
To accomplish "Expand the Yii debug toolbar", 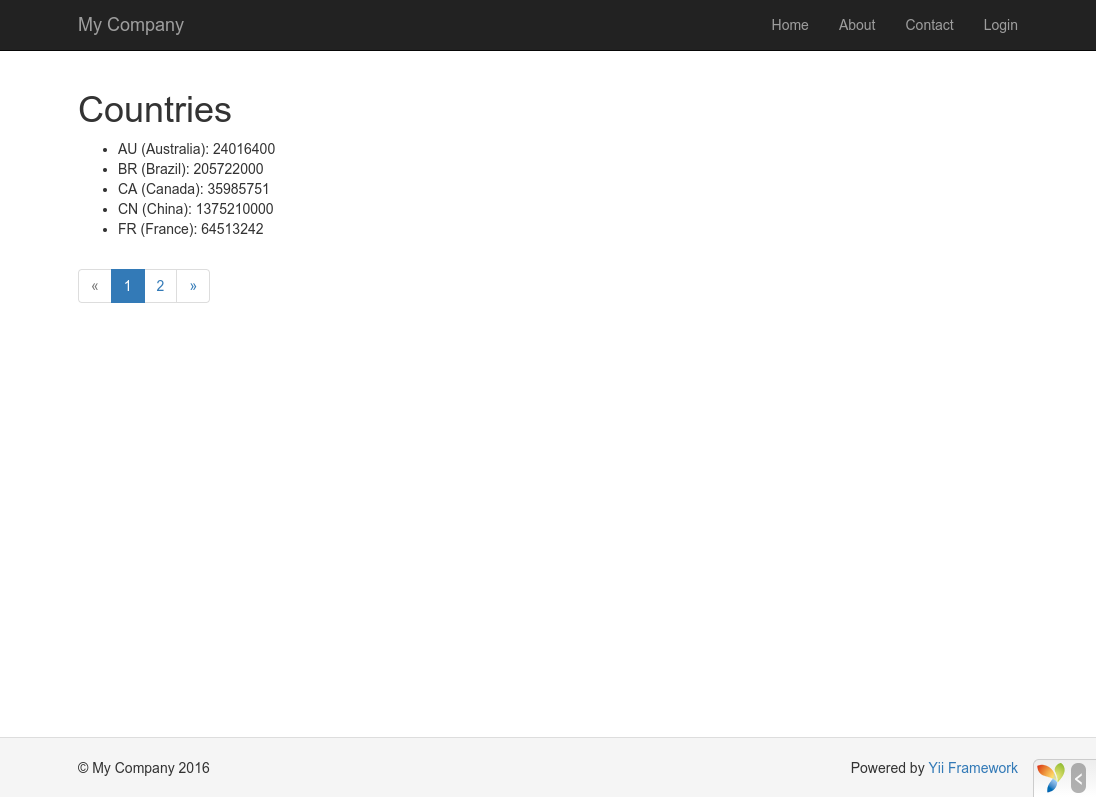I will click(1078, 778).
